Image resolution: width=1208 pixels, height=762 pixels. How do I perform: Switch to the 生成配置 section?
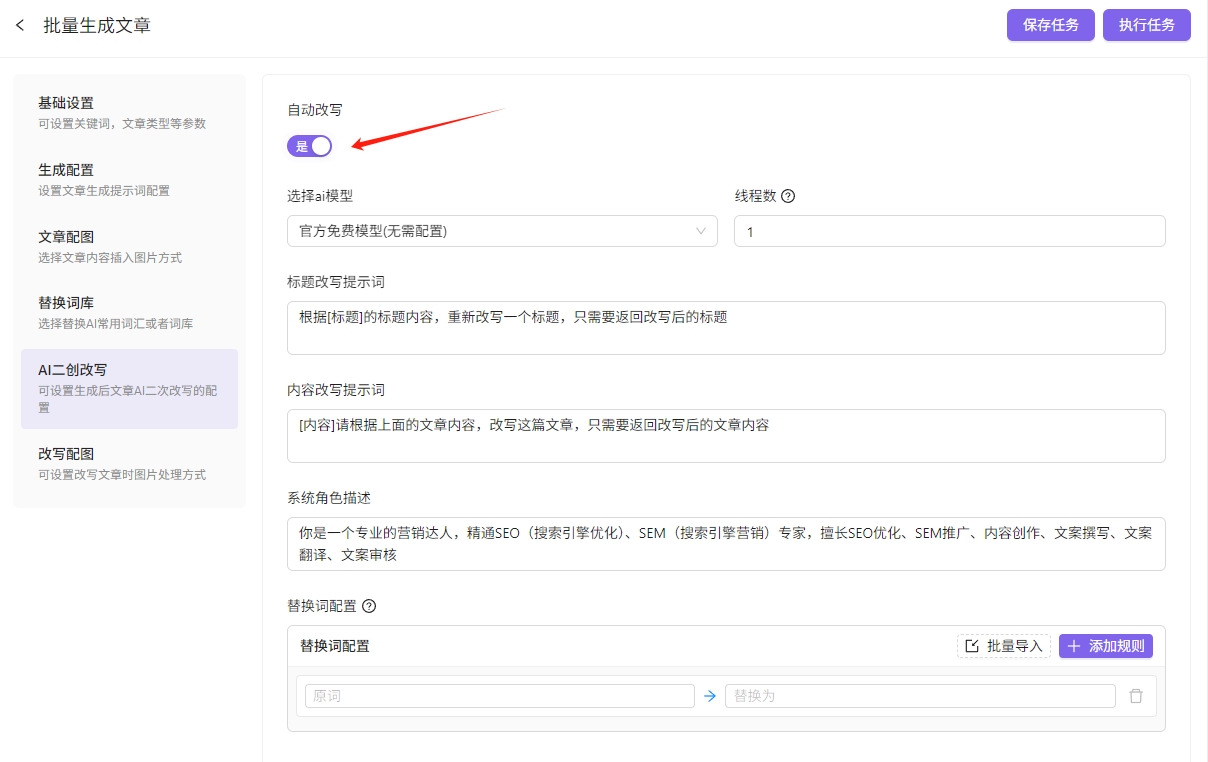pyautogui.click(x=129, y=179)
